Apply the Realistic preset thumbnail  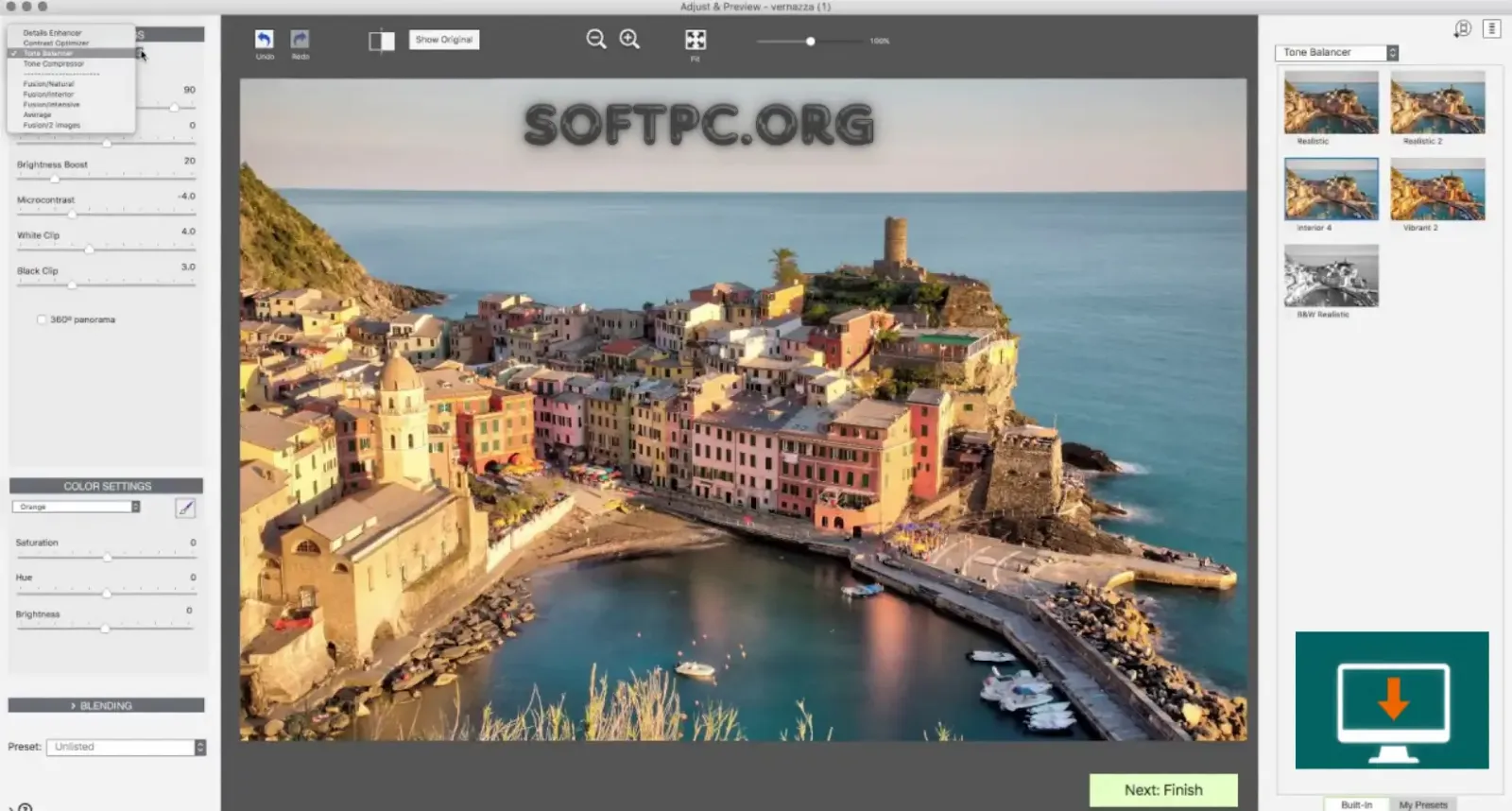click(1331, 102)
